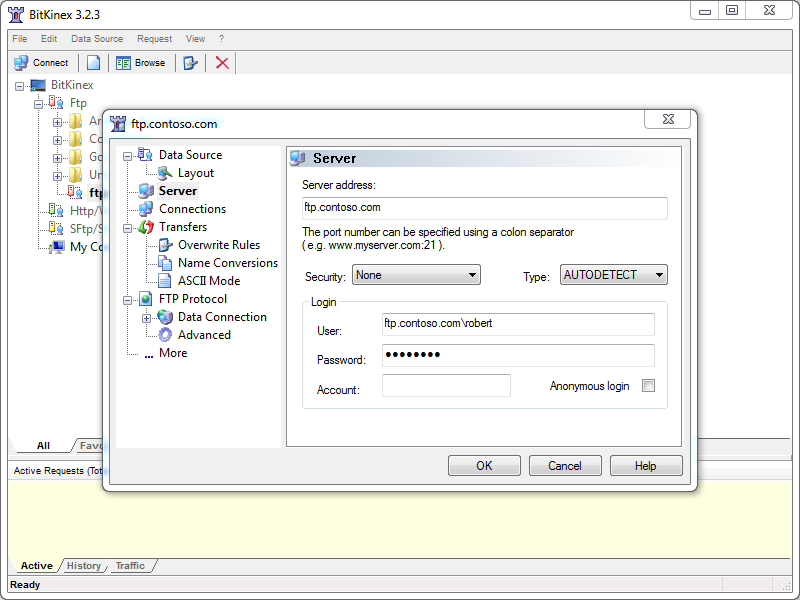800x600 pixels.
Task: Click the Password field
Action: 518,356
